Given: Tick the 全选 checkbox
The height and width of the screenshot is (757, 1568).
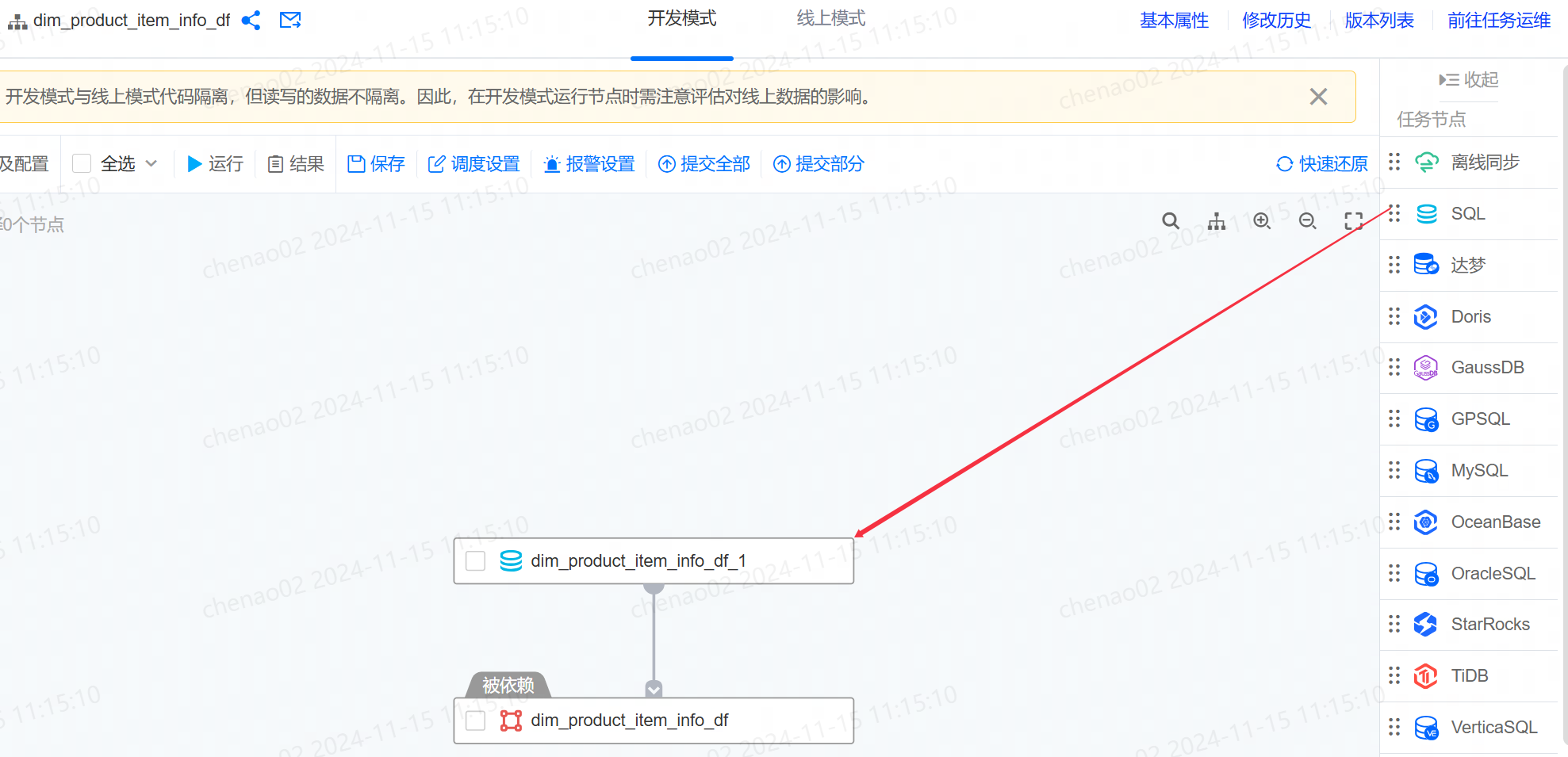Looking at the screenshot, I should pos(82,164).
